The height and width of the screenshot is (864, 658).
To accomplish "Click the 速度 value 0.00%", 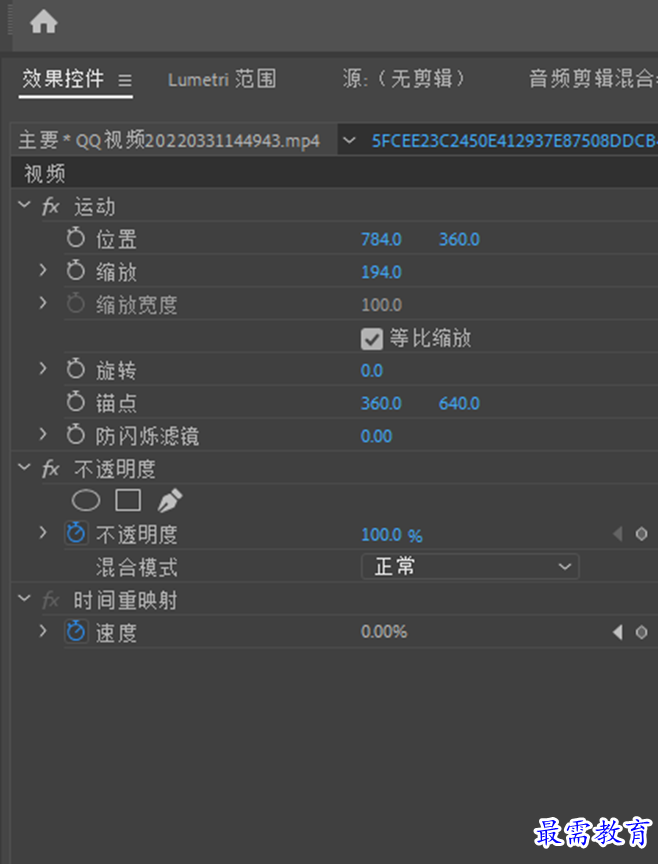I will [x=384, y=632].
